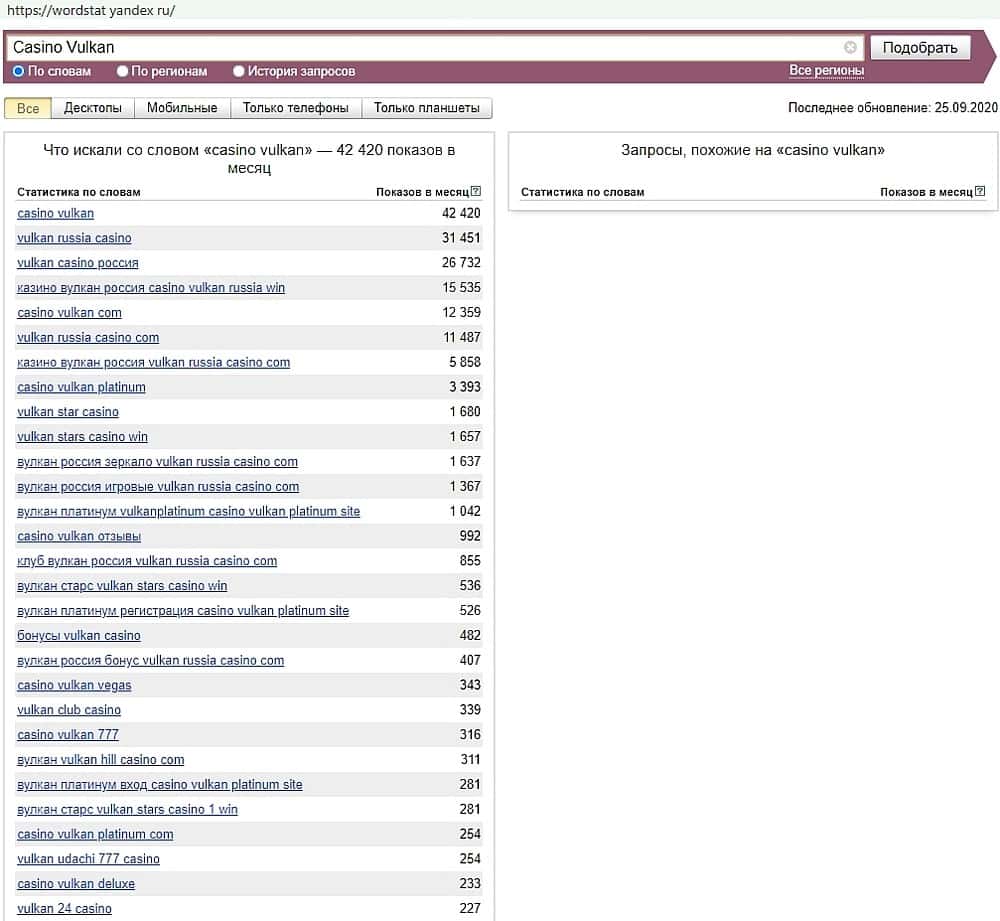Image resolution: width=1000 pixels, height=921 pixels.
Task: Switch to the 'Мобильные' tab
Action: [x=182, y=108]
